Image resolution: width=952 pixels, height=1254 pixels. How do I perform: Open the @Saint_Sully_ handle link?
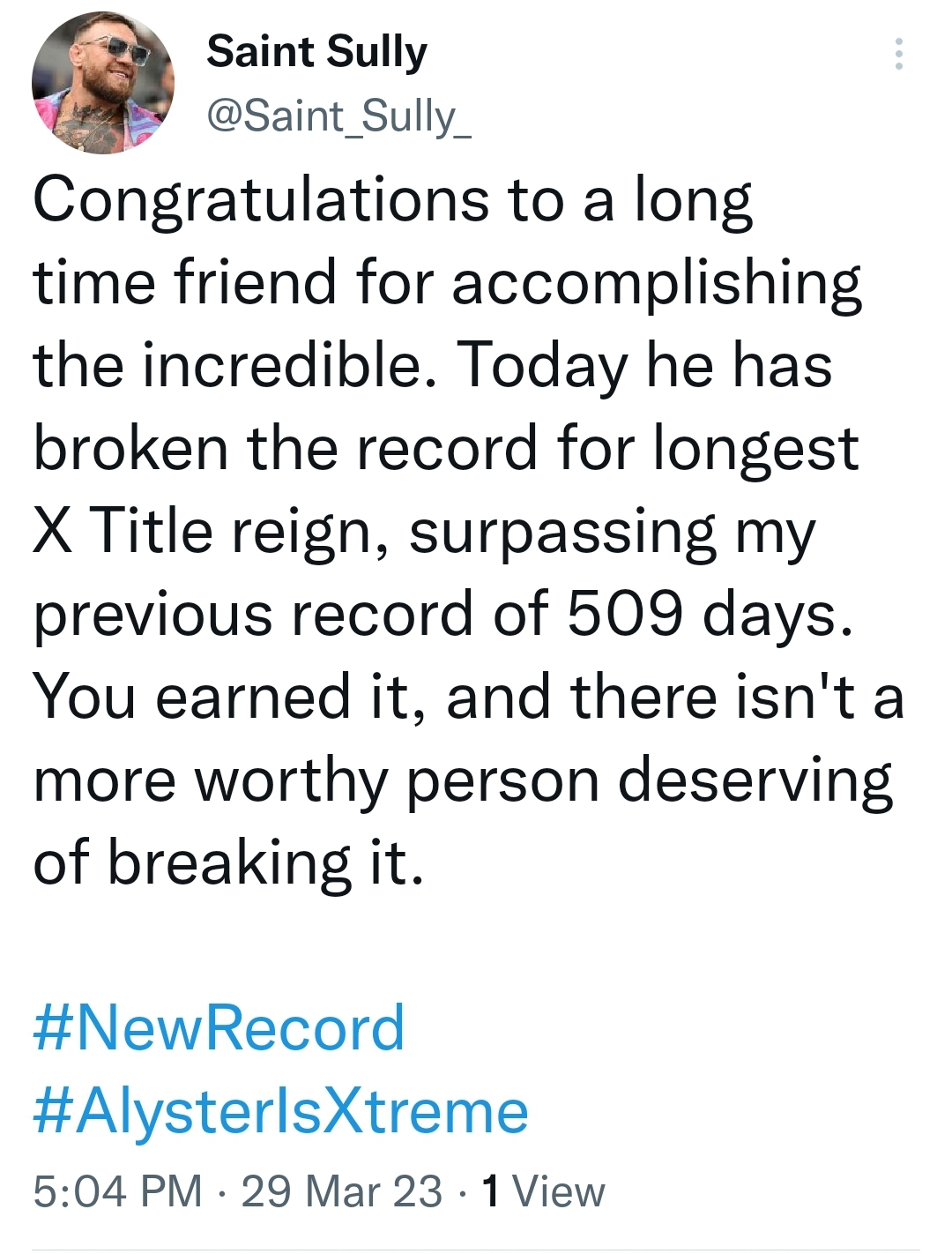(x=338, y=116)
